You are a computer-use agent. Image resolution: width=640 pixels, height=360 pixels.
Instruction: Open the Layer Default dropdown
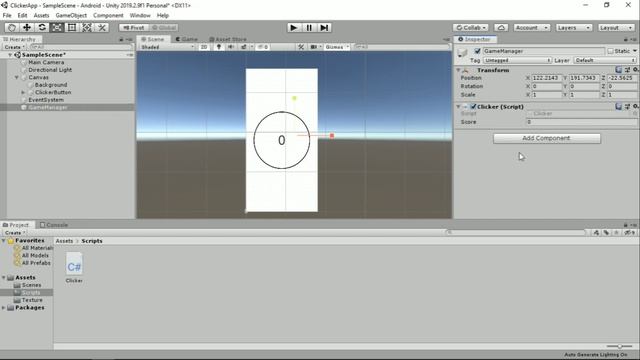pyautogui.click(x=604, y=60)
